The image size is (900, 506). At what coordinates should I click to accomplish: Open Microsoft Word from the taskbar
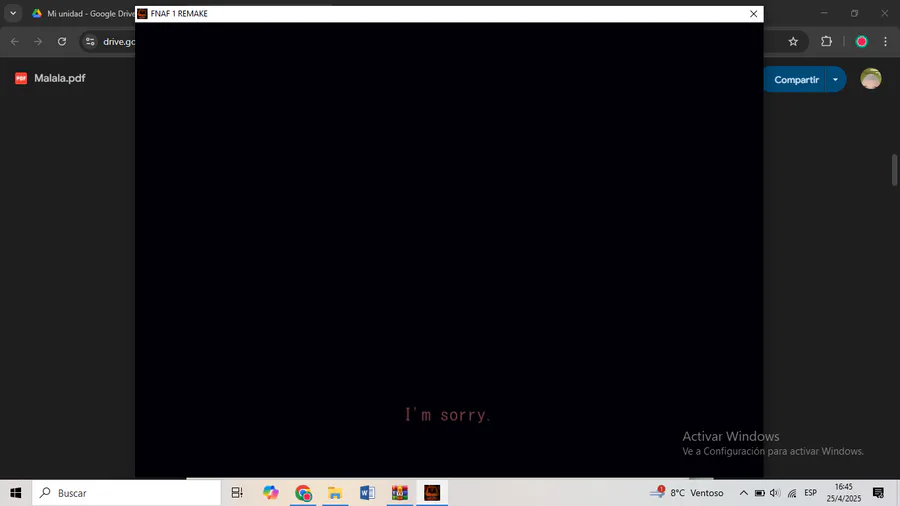tap(367, 493)
